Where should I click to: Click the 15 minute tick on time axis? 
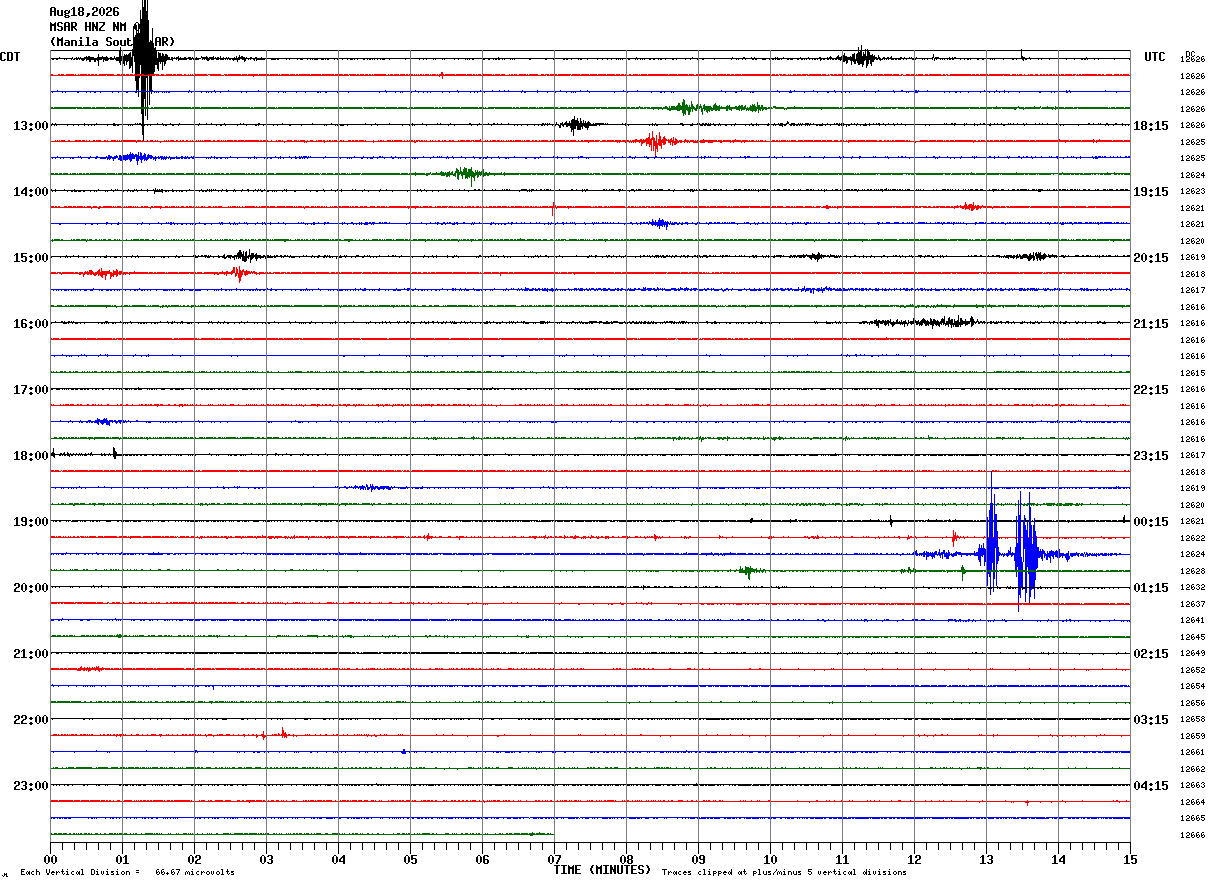coord(1129,859)
